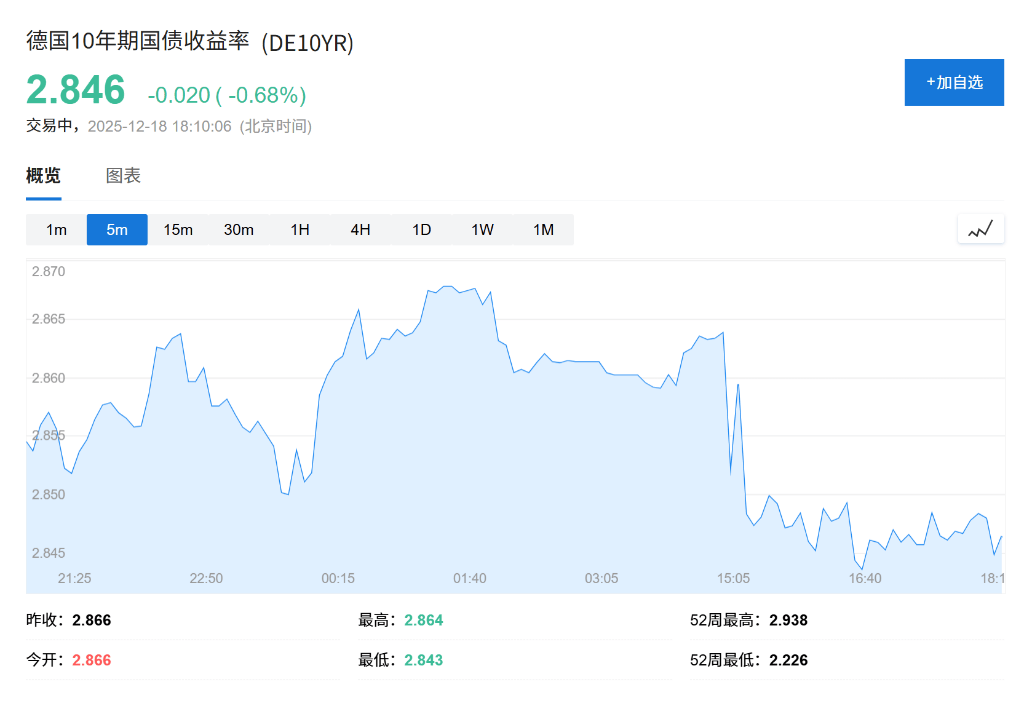Switch chart to 30m interval

click(239, 230)
